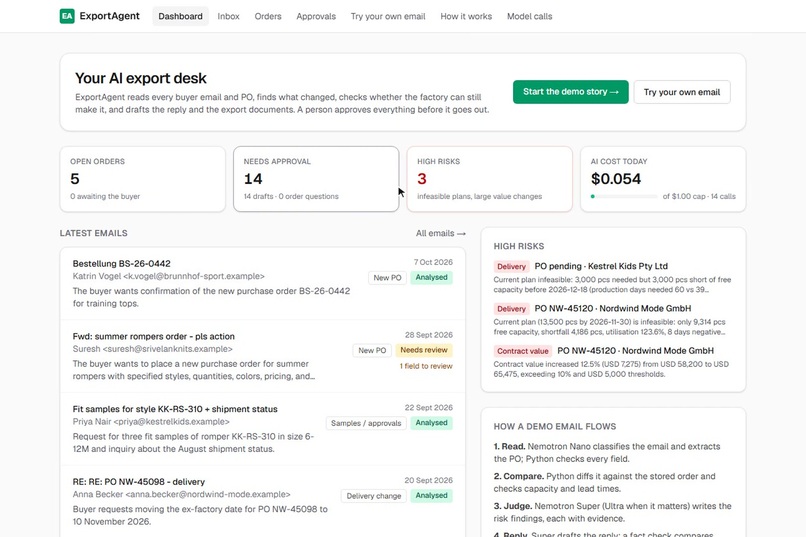Screen dimensions: 806x537
Task: Click the 7 Oct 2026 date
Action: pyautogui.click(x=433, y=262)
